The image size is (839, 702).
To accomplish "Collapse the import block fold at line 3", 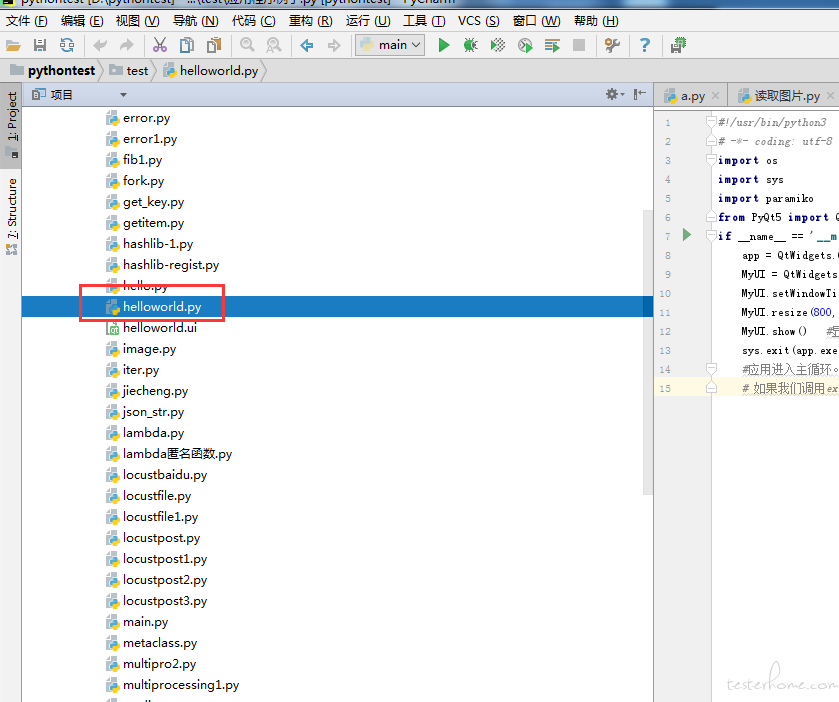I will (711, 160).
